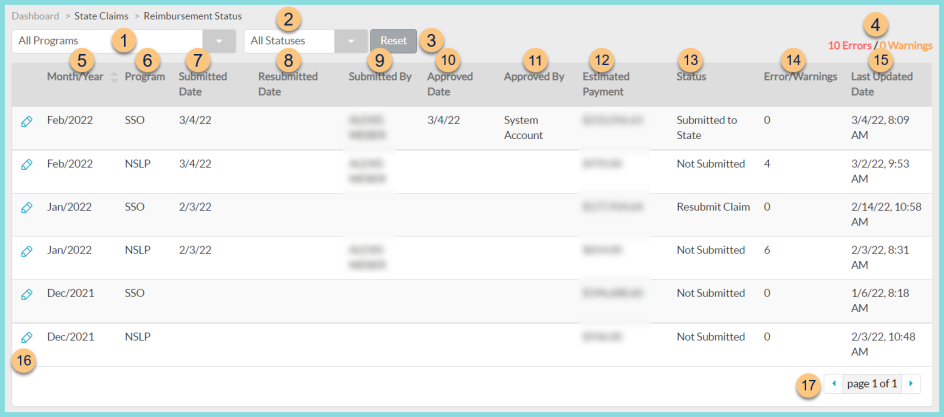The width and height of the screenshot is (944, 417).
Task: Click the 3/4/22 approved date cell
Action: (444, 120)
